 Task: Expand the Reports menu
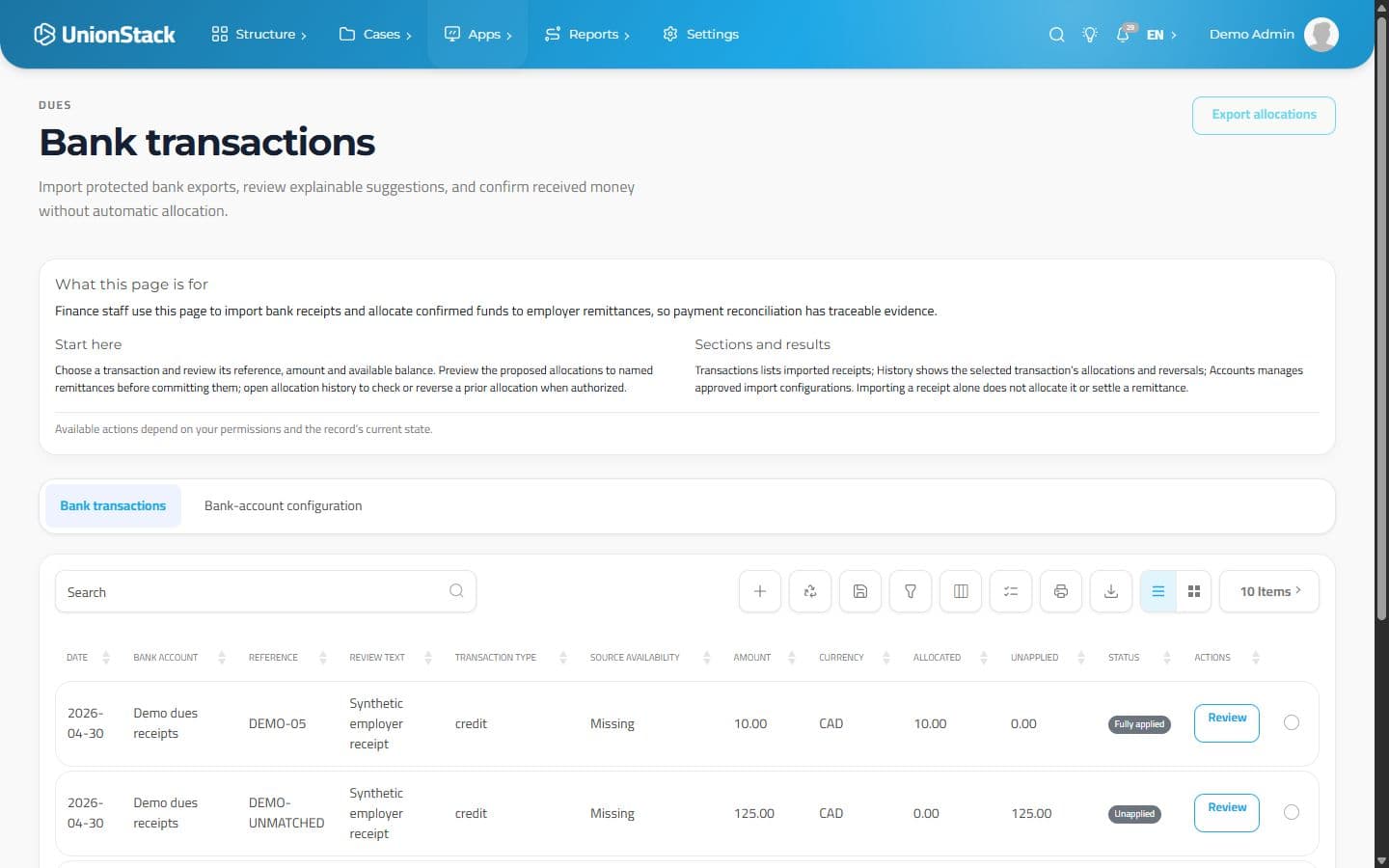[x=586, y=34]
